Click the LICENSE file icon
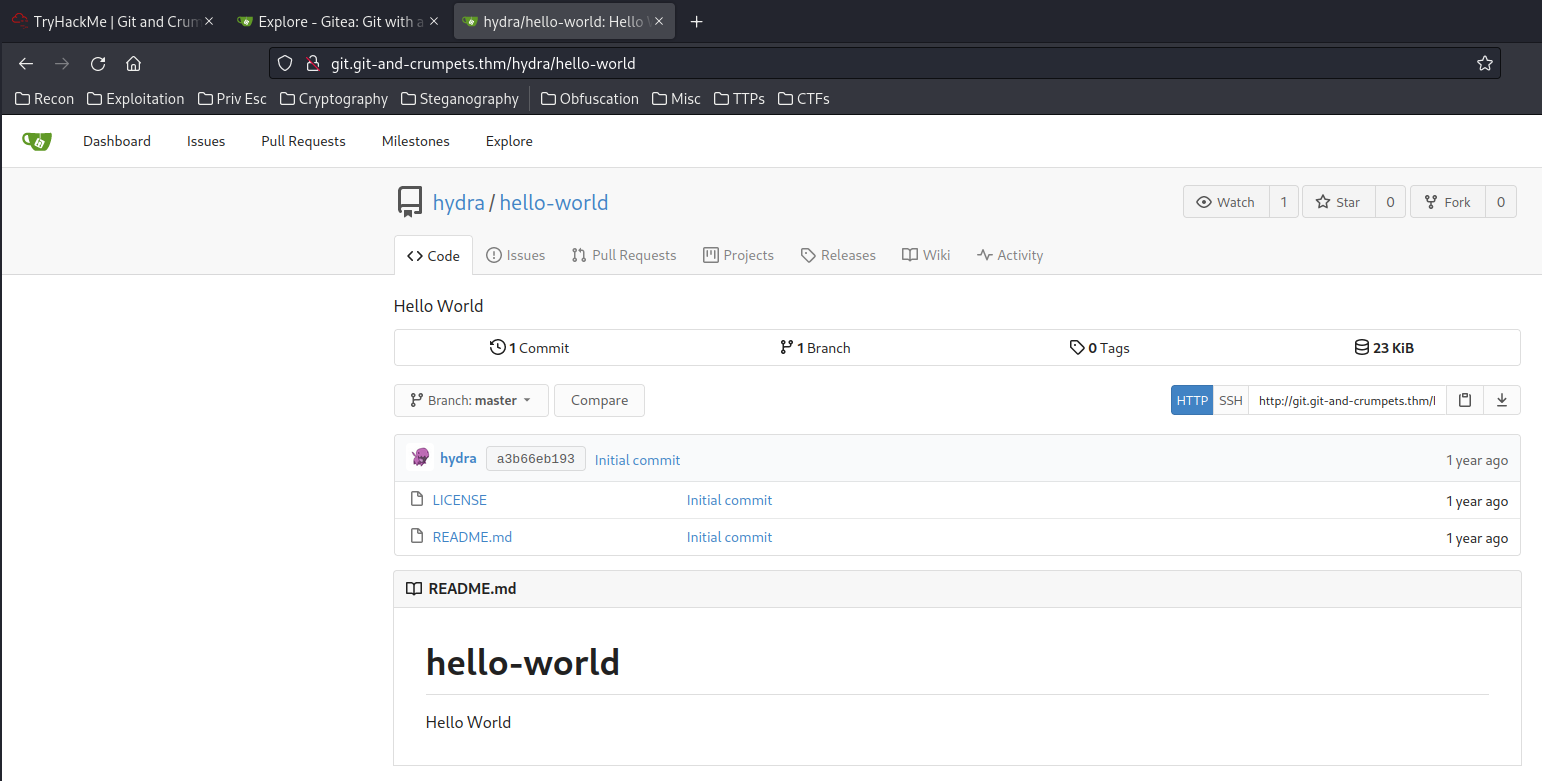 click(x=417, y=499)
